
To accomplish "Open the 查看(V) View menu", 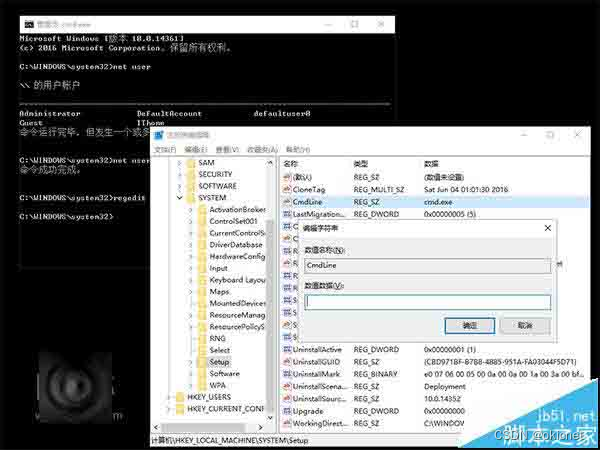I will [227, 149].
